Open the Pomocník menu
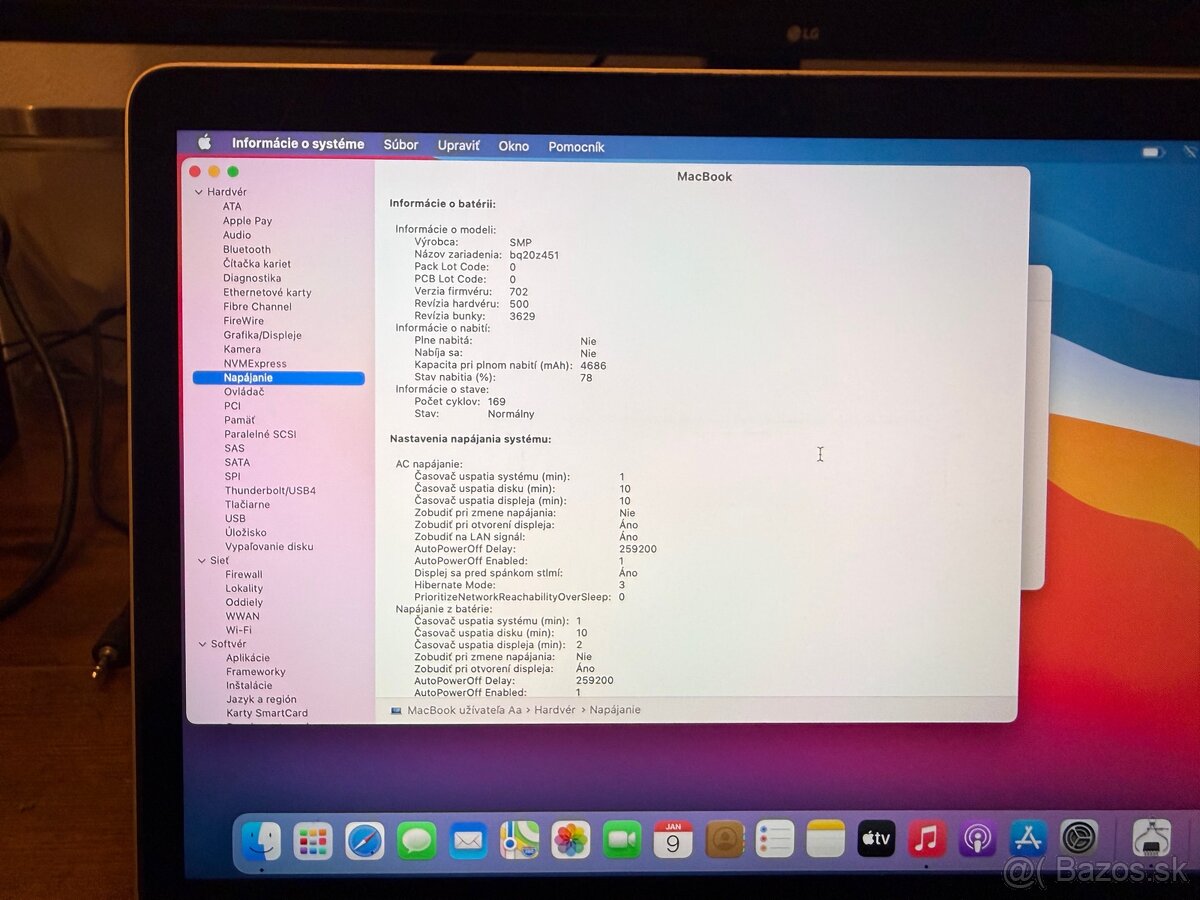 point(576,145)
